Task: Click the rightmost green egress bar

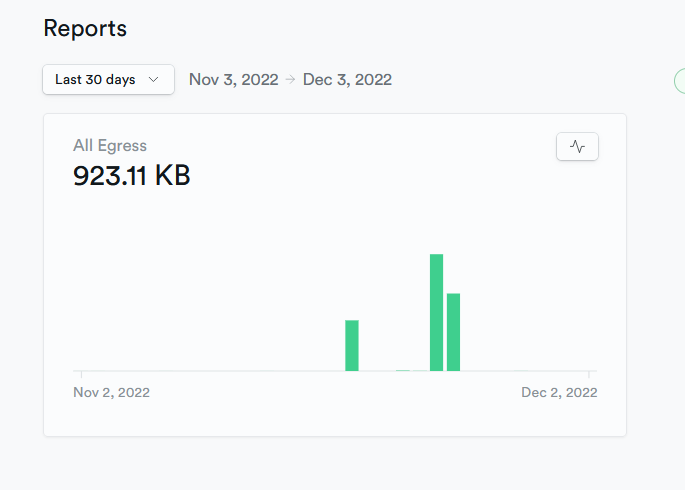Action: (x=453, y=331)
